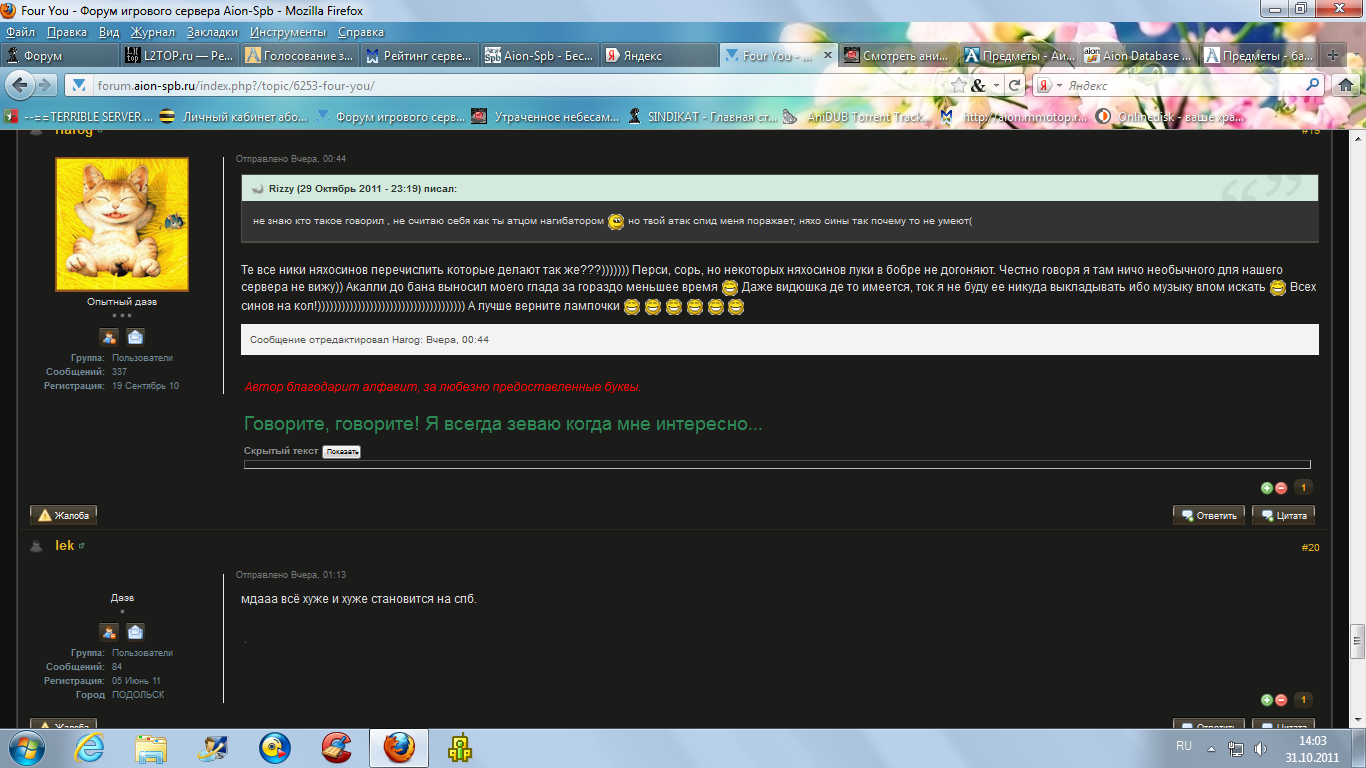Open the Windows Start menu

pyautogui.click(x=27, y=748)
